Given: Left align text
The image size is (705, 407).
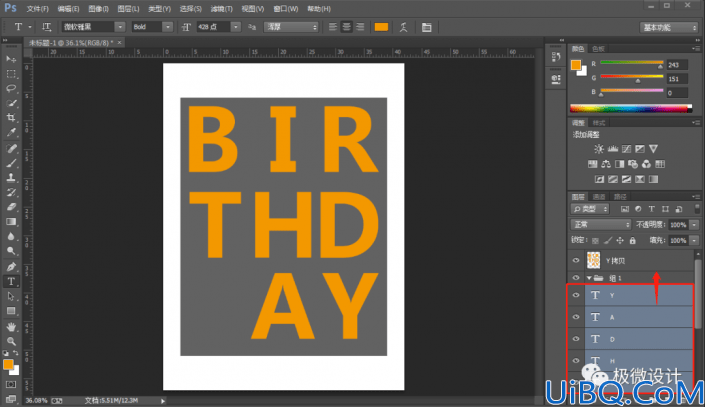Looking at the screenshot, I should click(333, 27).
